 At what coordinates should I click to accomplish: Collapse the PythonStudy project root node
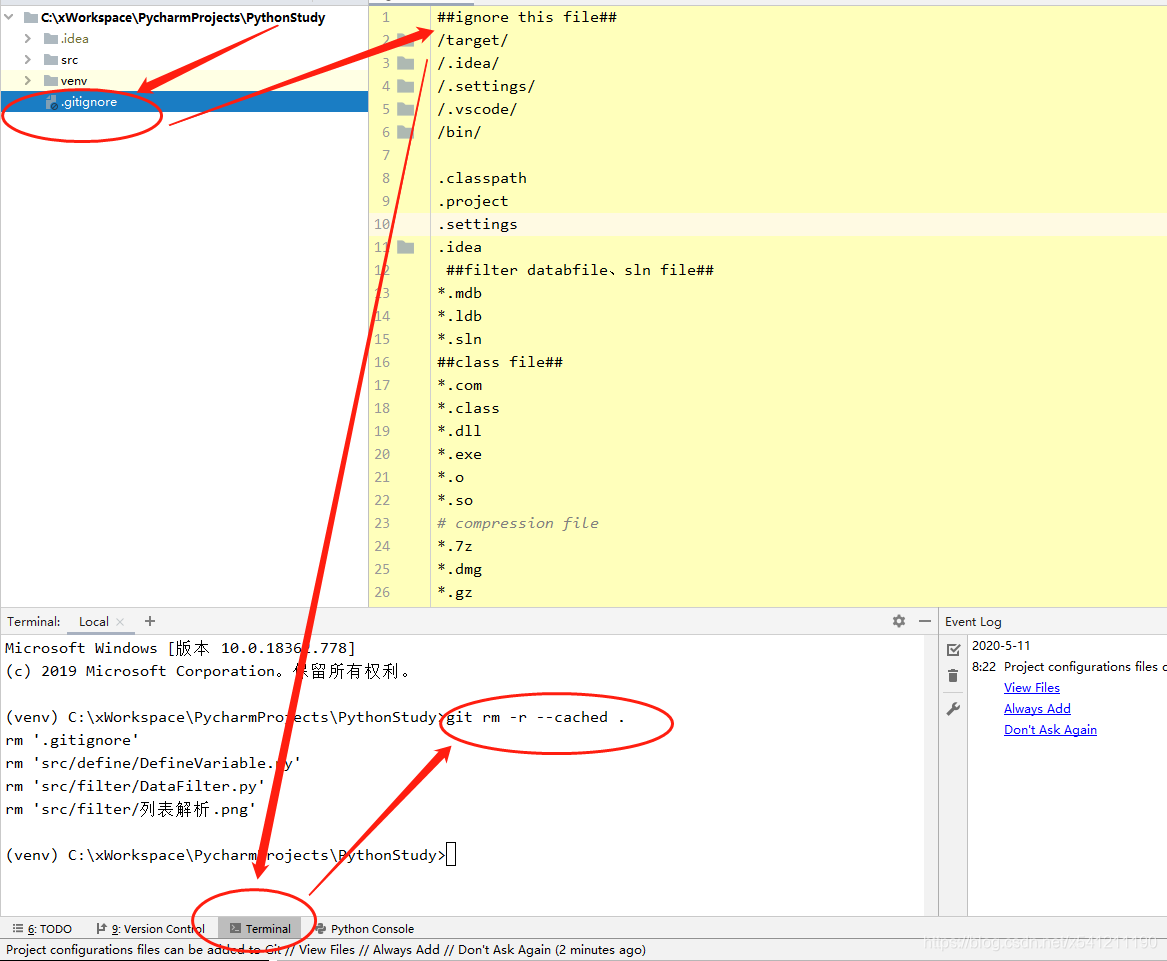[9, 16]
